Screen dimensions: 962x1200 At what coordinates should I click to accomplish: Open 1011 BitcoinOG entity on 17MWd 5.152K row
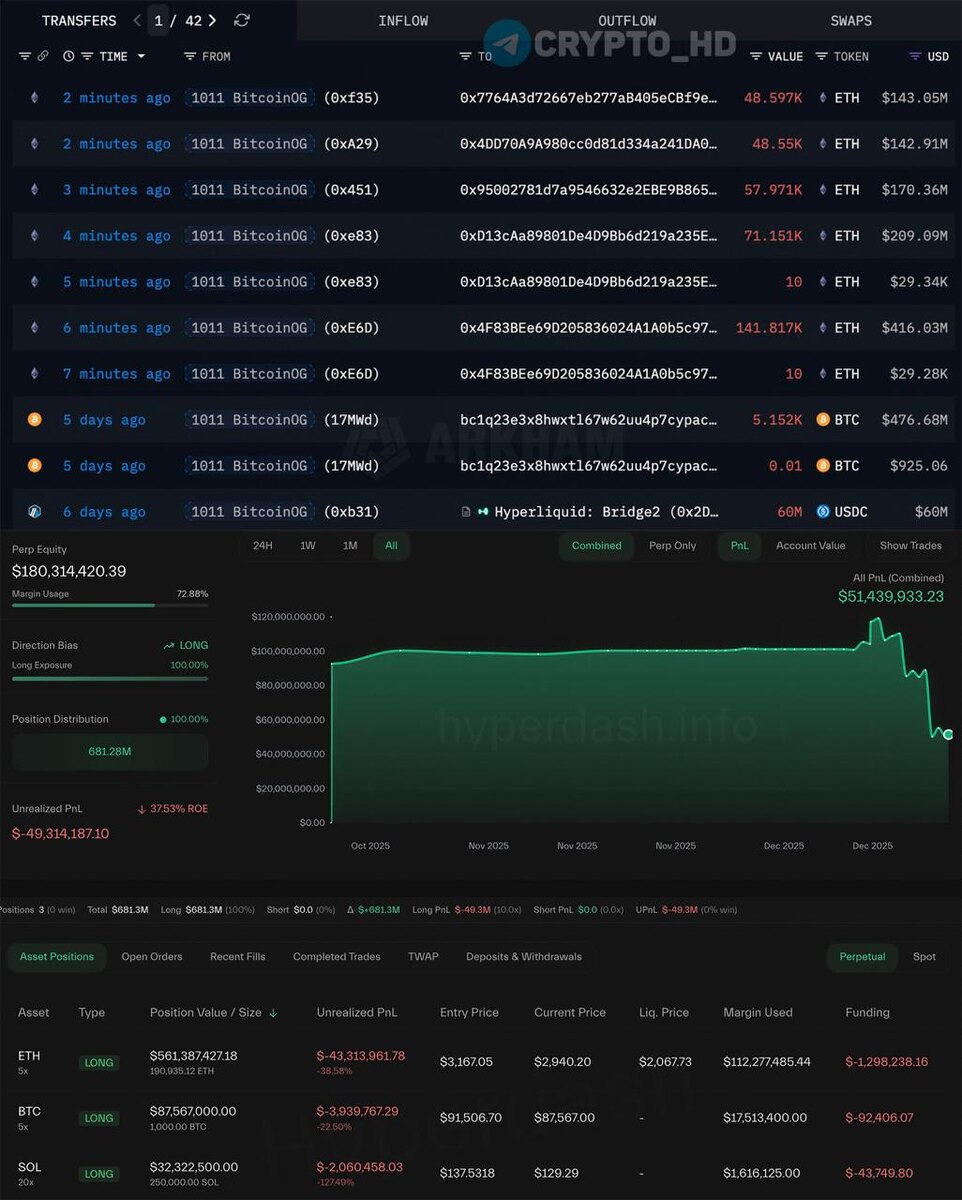tap(249, 420)
